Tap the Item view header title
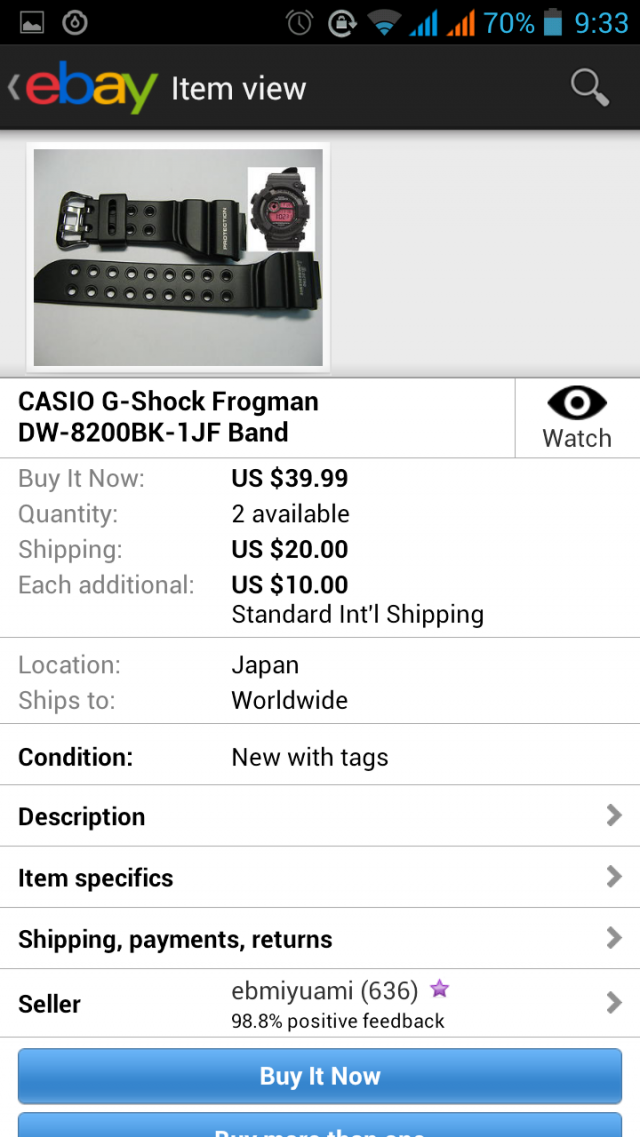The width and height of the screenshot is (640, 1138). point(238,89)
